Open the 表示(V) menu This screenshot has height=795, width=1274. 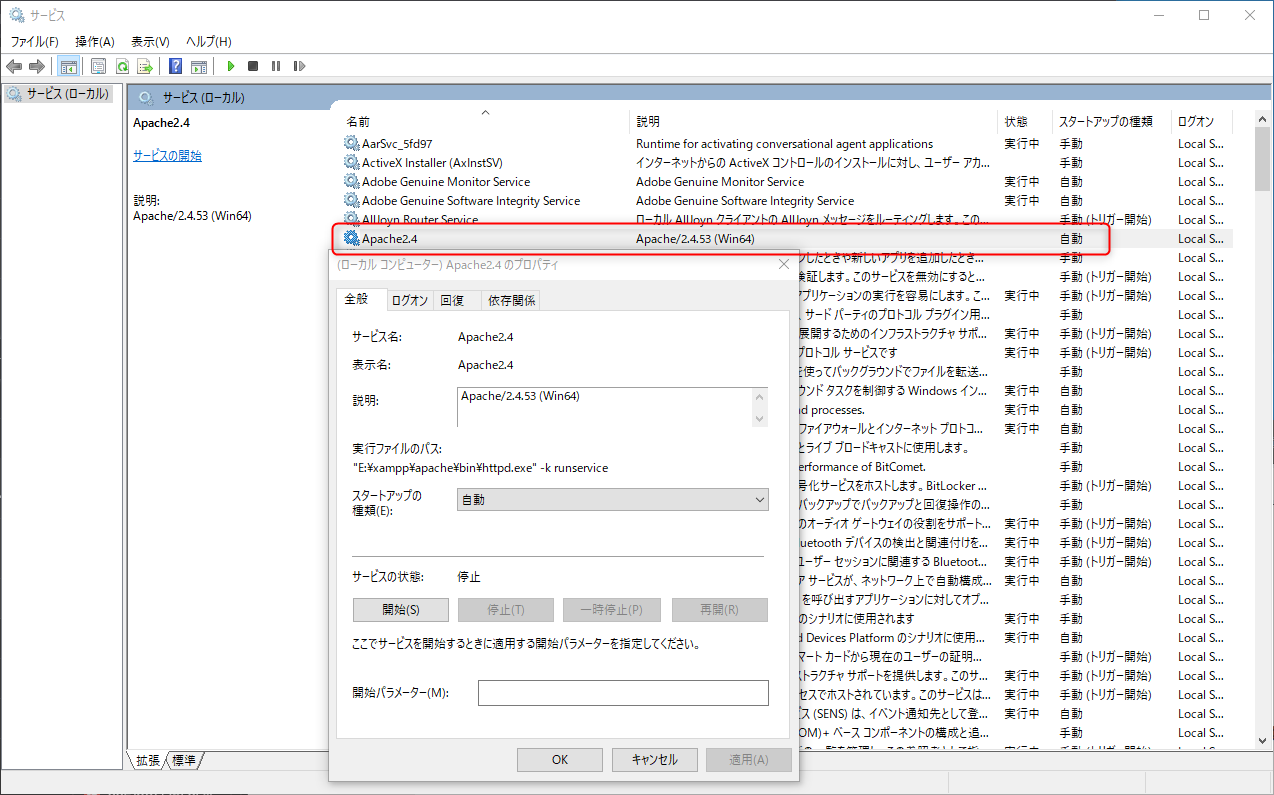click(x=150, y=41)
